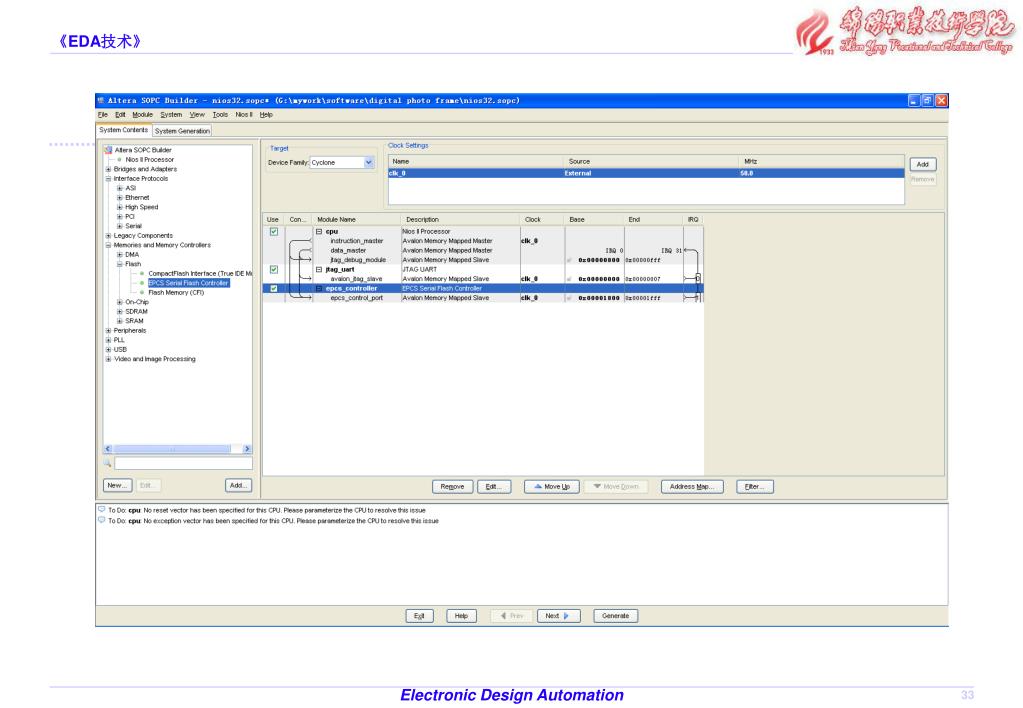This screenshot has height=708, width=1023.
Task: Click the green dot beside CompactFlash Interface
Action: [142, 273]
